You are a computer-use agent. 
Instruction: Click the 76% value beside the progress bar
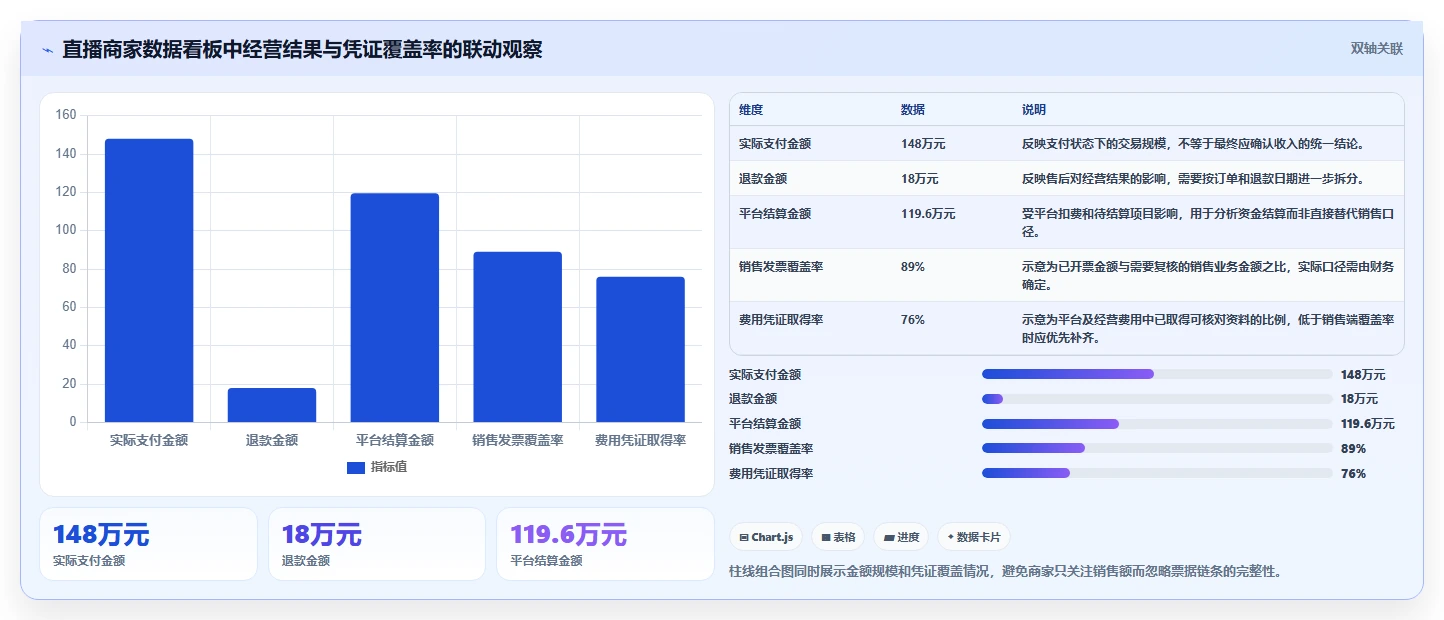coord(1353,474)
